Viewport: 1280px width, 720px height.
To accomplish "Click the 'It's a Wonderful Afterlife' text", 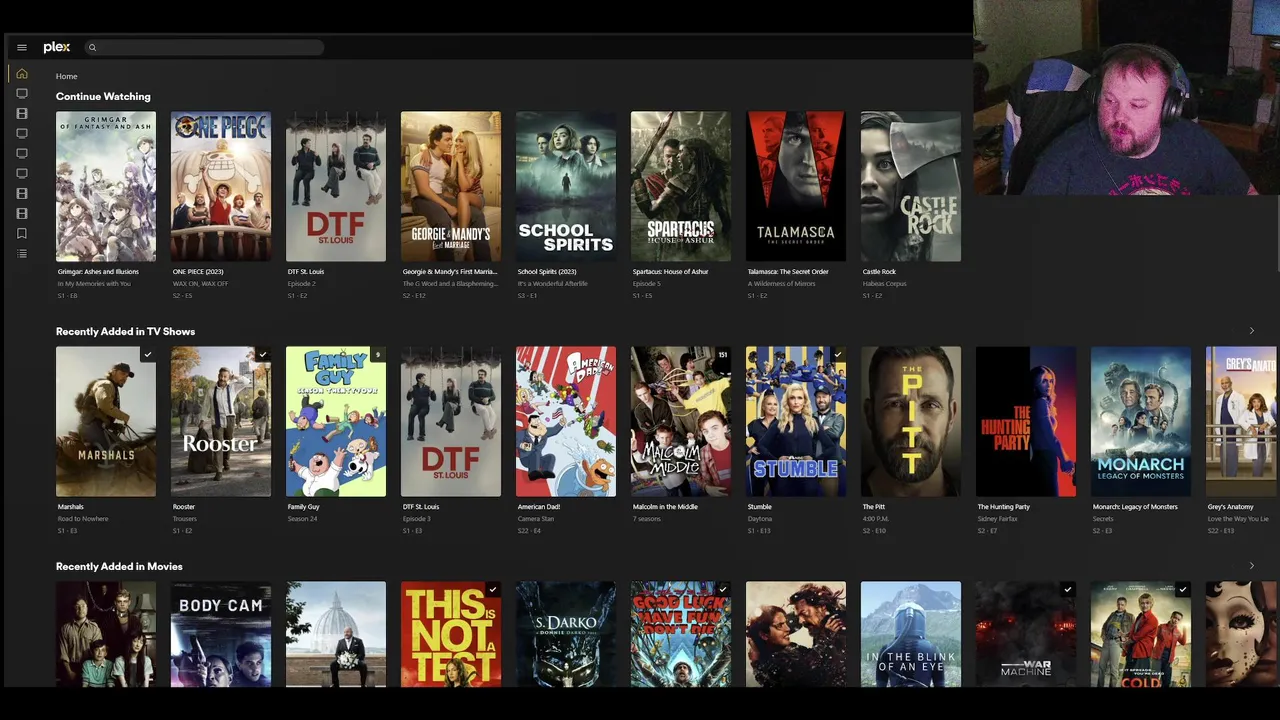I will point(554,284).
